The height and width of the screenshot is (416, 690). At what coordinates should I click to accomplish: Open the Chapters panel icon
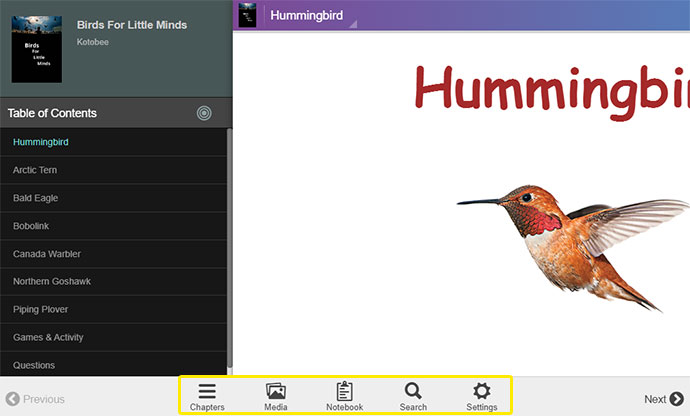click(x=207, y=392)
